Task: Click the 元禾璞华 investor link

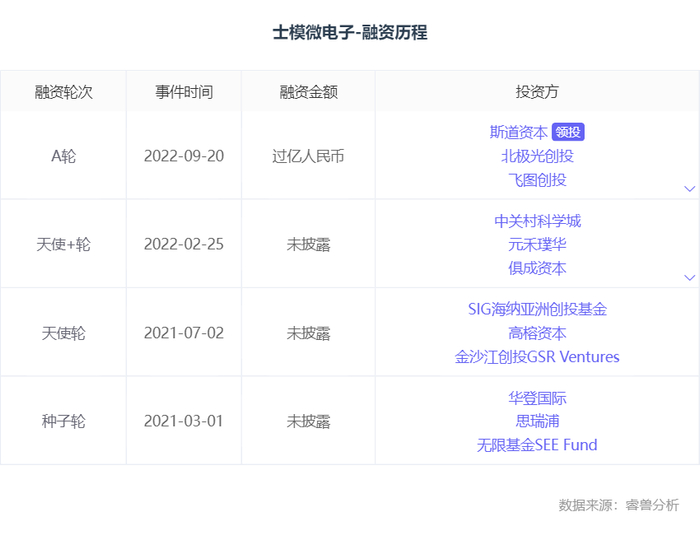Action: click(537, 245)
